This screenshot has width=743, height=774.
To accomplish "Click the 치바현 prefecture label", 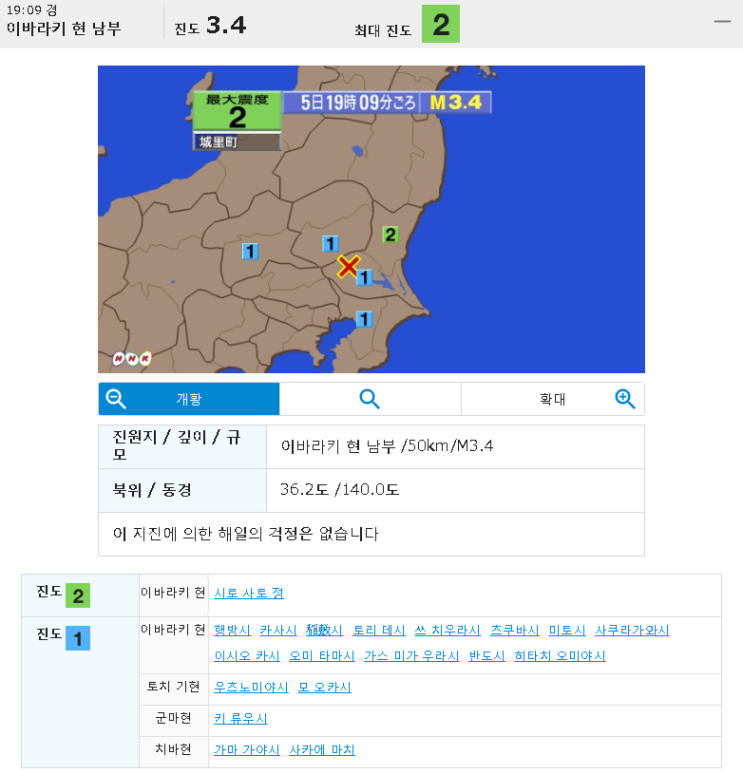I will (x=173, y=749).
